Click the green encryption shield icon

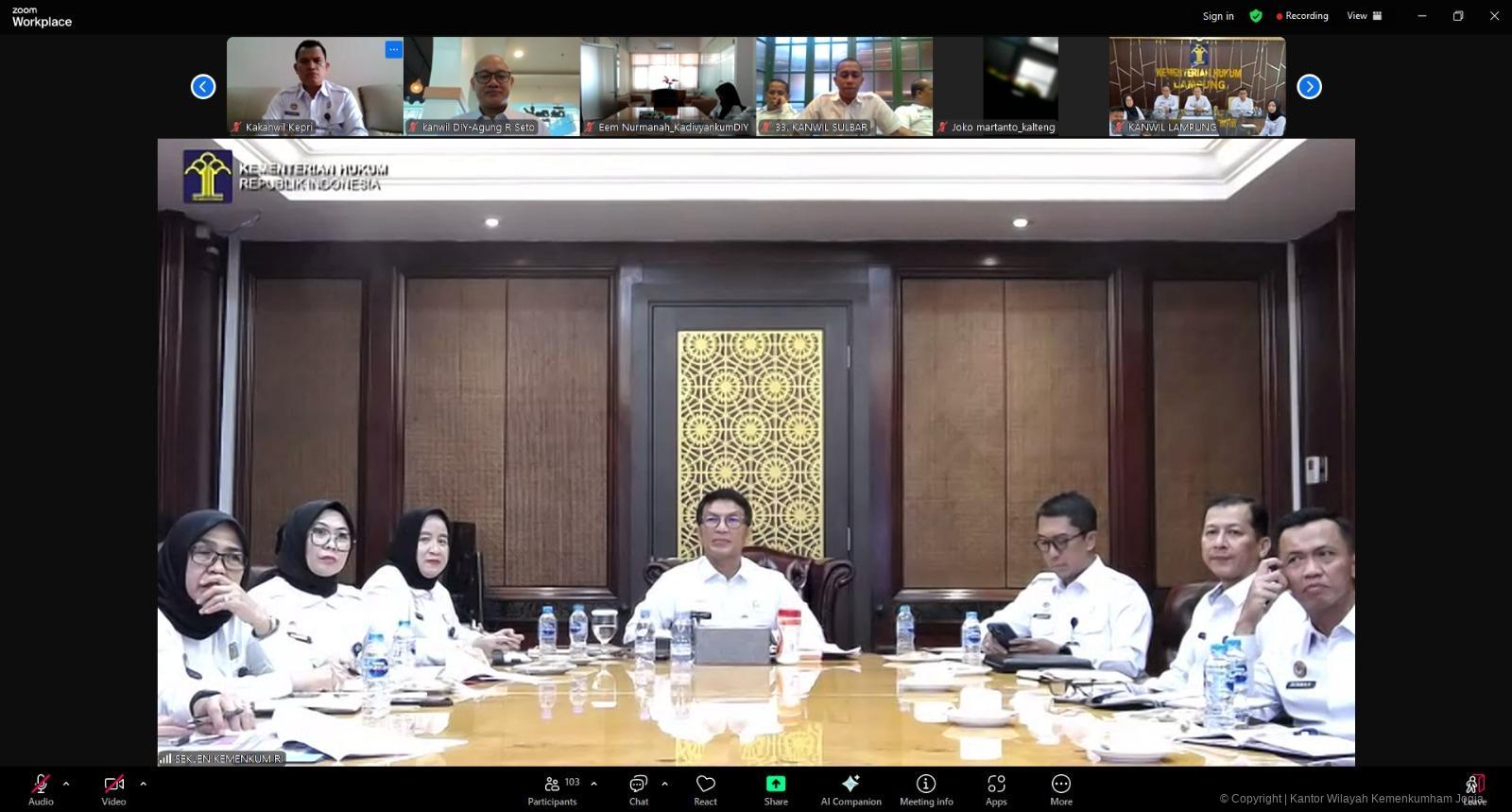[1256, 16]
